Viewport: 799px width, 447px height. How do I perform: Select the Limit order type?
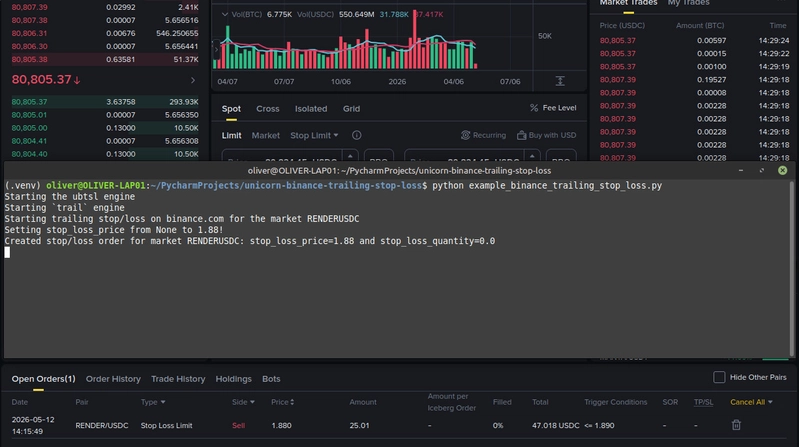coord(231,135)
